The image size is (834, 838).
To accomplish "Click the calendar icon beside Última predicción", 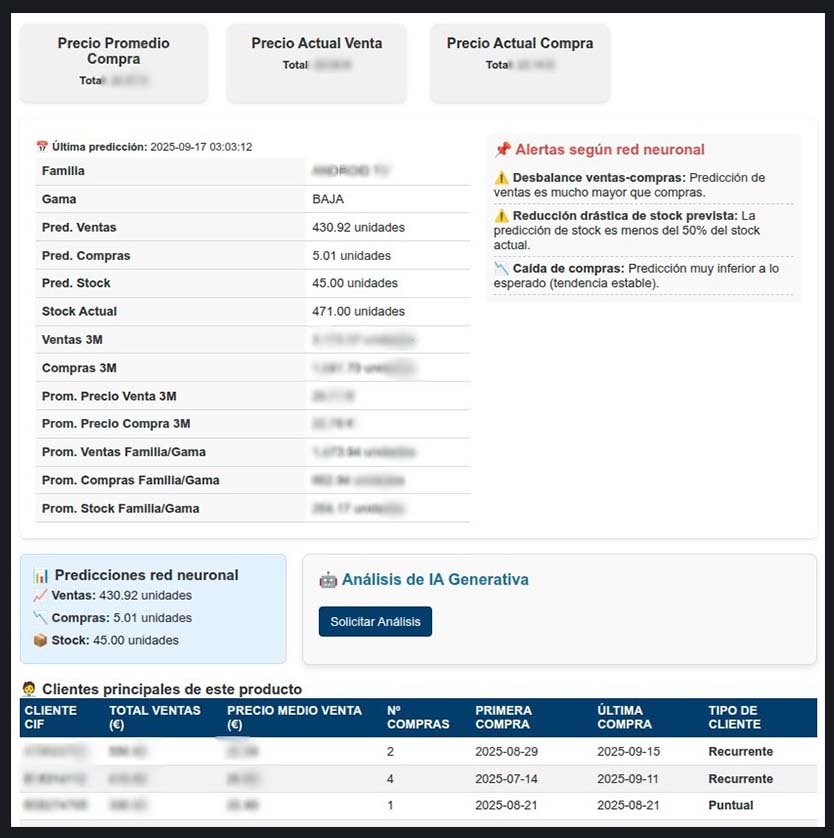I will point(42,147).
